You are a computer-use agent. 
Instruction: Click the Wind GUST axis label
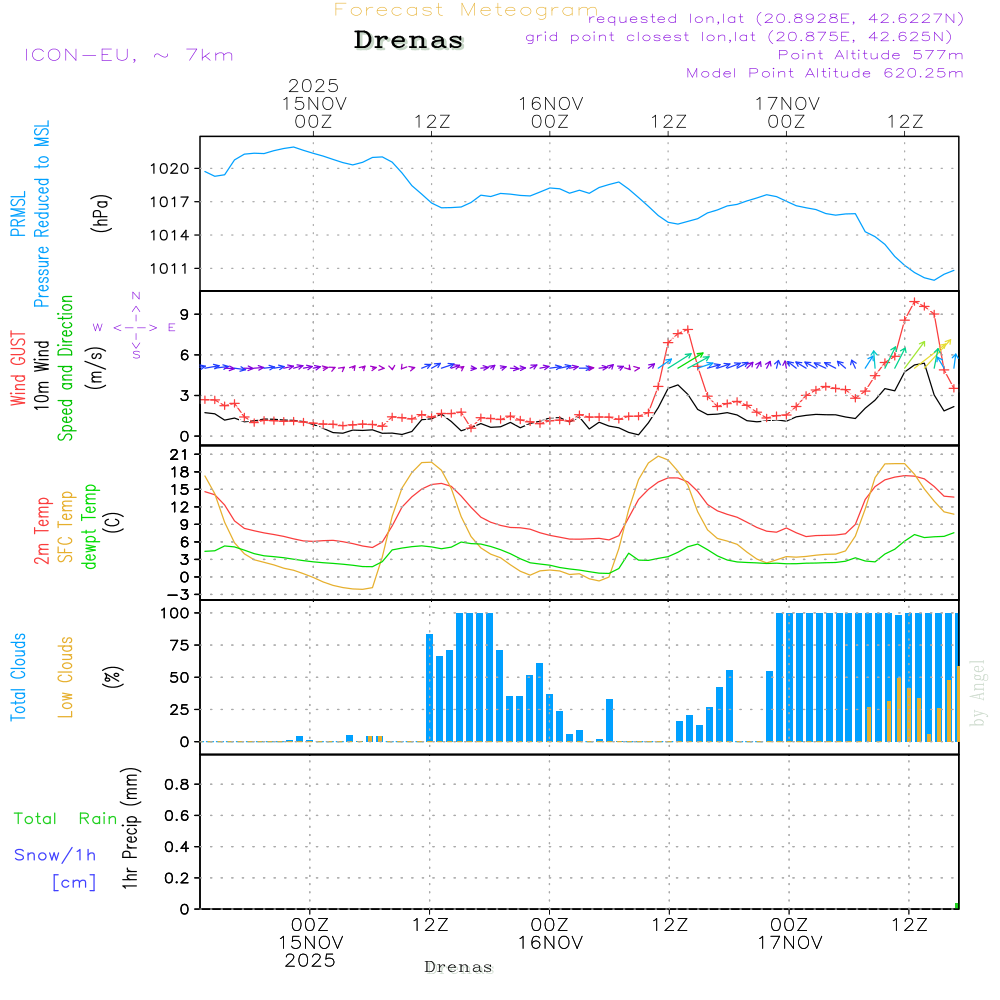[19, 370]
